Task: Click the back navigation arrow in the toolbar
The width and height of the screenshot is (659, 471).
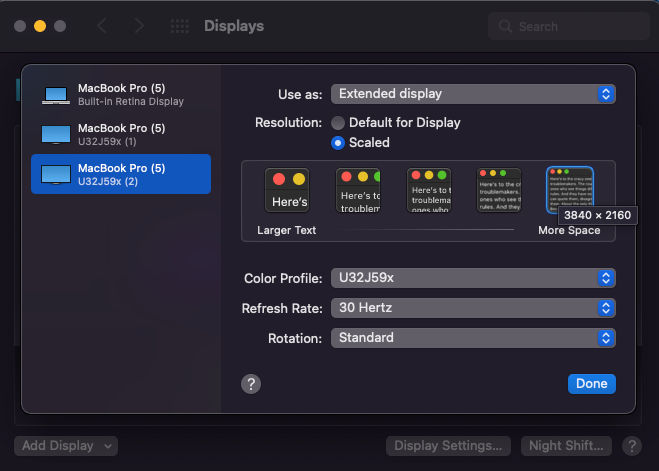Action: (x=102, y=26)
